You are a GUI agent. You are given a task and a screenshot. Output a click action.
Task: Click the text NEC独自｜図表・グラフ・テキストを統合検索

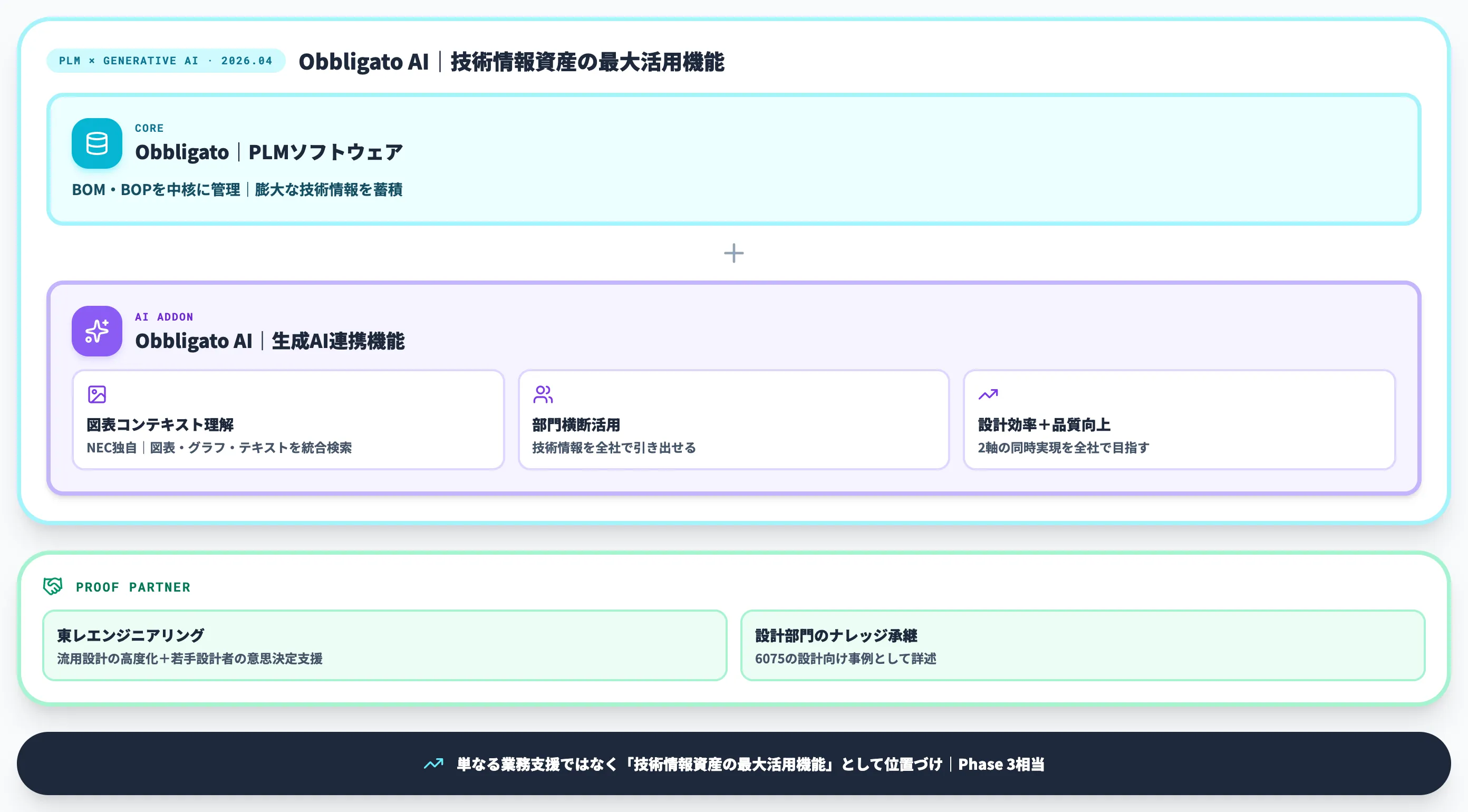(x=219, y=448)
